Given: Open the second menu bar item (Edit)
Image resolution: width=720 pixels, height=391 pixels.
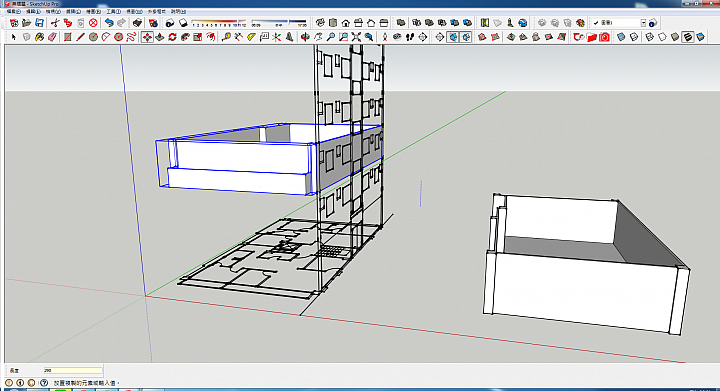Looking at the screenshot, I should pyautogui.click(x=33, y=11).
